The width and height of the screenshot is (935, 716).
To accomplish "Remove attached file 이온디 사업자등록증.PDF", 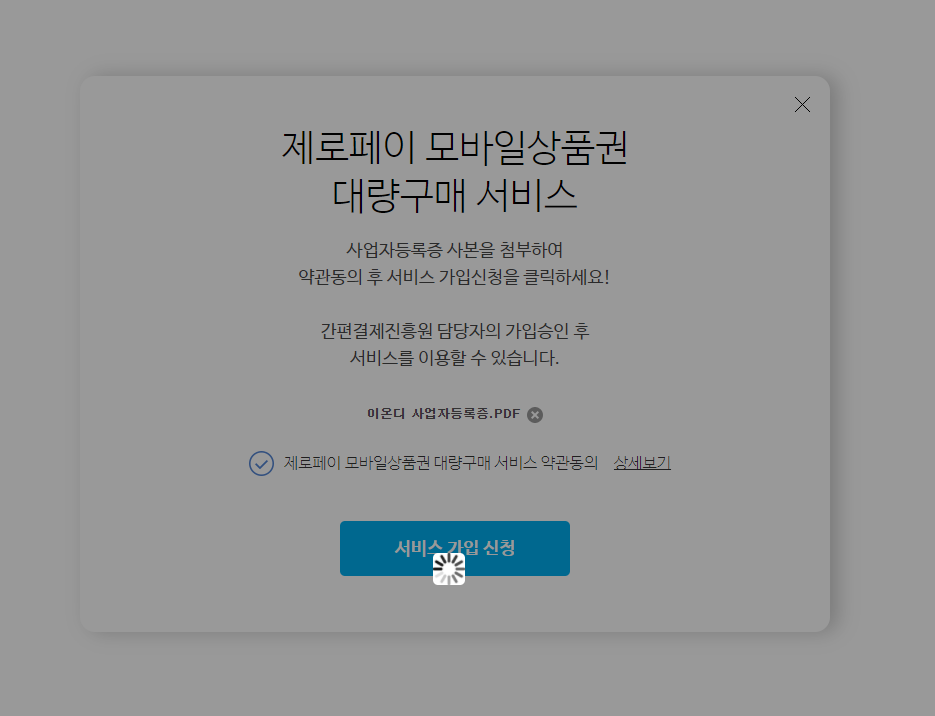I will click(535, 415).
